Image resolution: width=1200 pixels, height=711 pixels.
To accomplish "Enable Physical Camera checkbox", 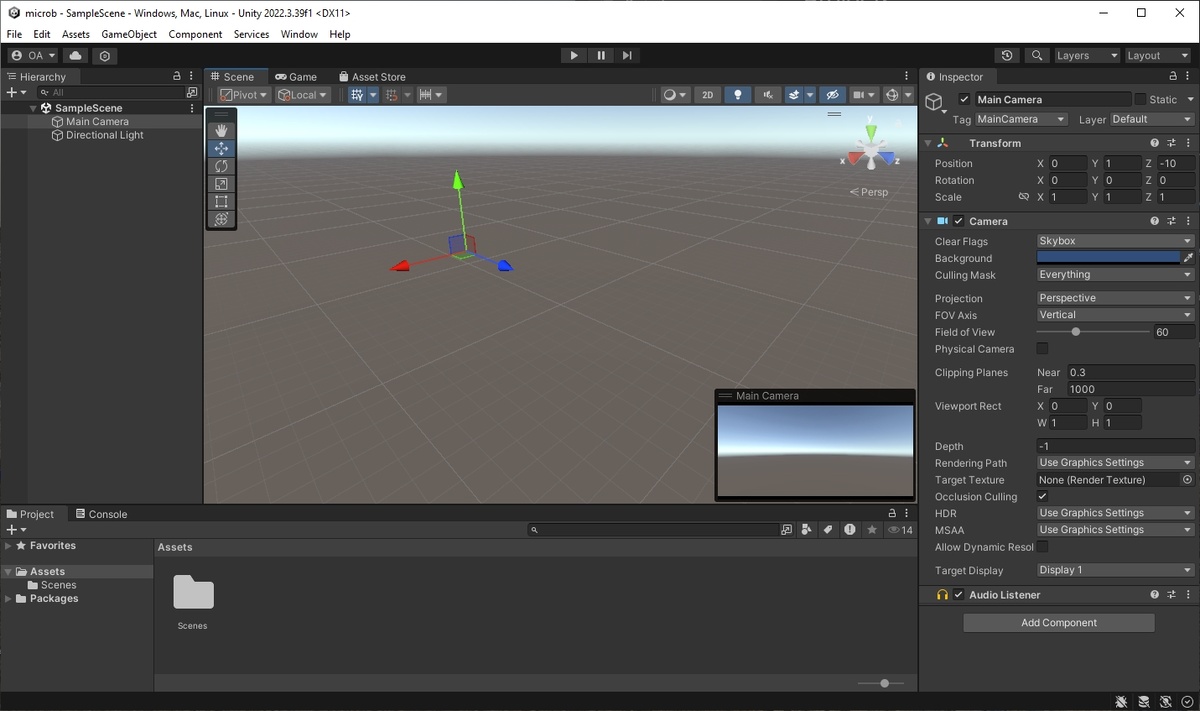I will tap(1042, 349).
